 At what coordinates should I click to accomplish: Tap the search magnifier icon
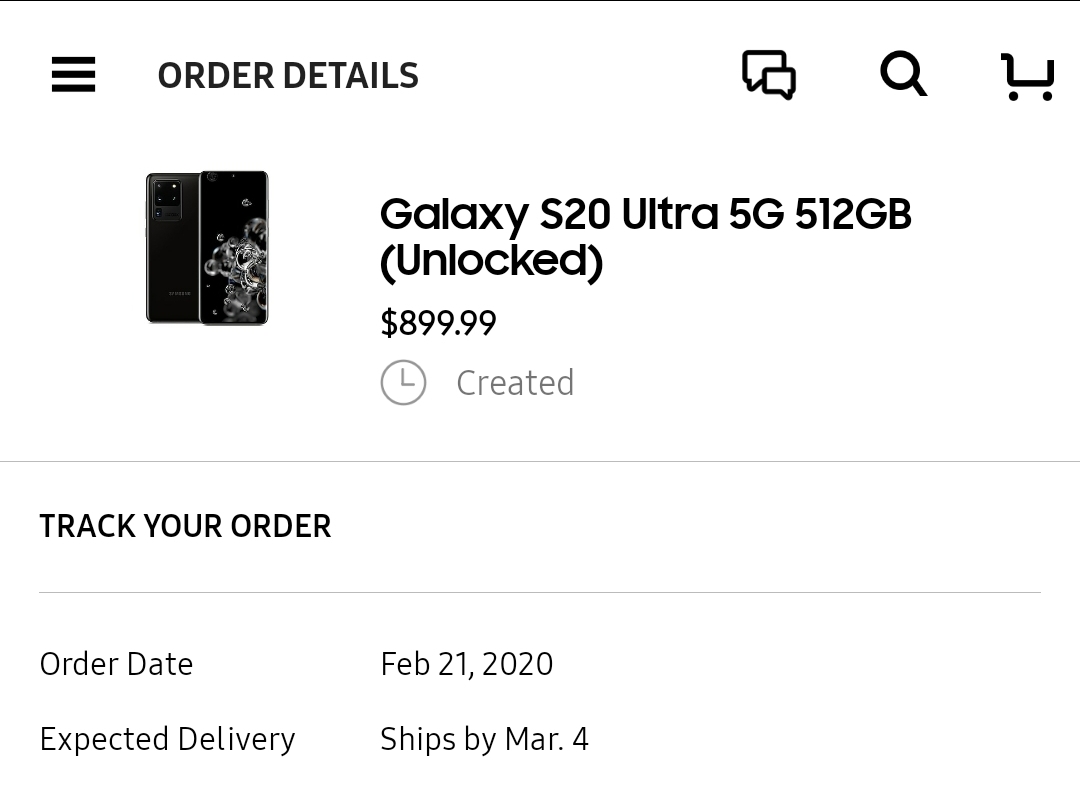click(x=903, y=74)
